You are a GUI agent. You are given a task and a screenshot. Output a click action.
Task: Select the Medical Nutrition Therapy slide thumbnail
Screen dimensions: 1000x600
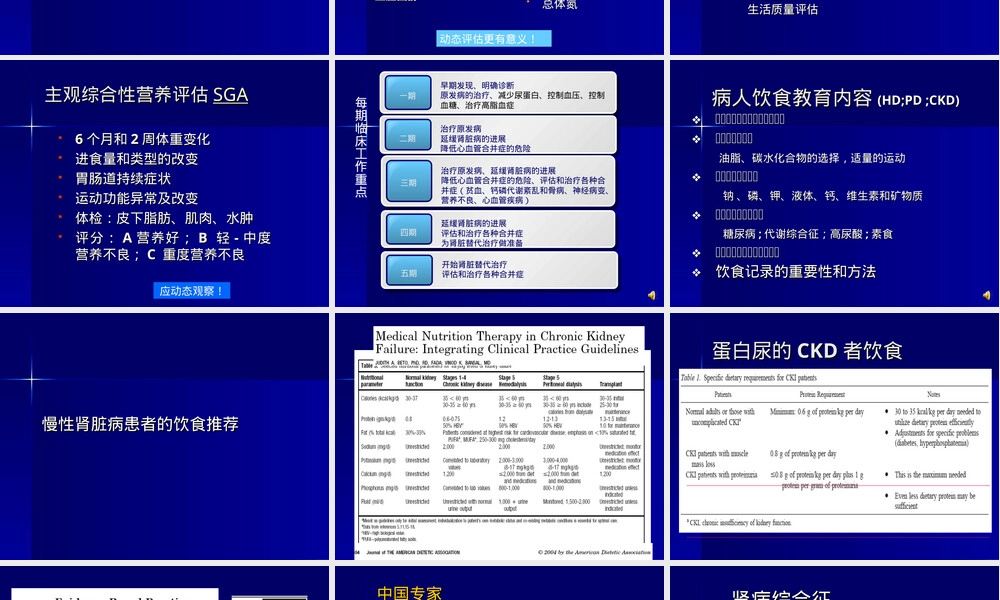coord(499,436)
